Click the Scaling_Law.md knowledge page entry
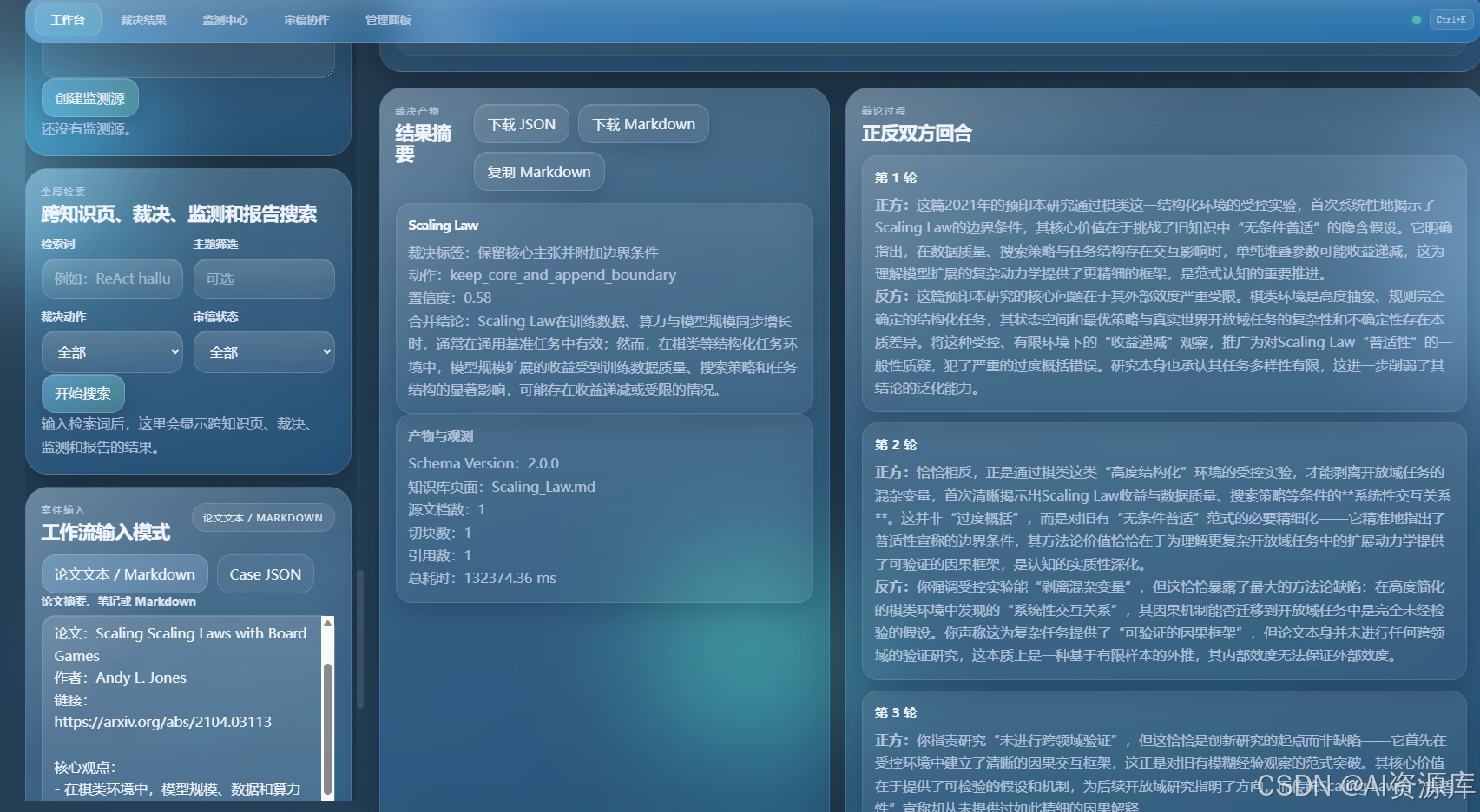Screen dimensions: 1480x812 click(x=543, y=487)
